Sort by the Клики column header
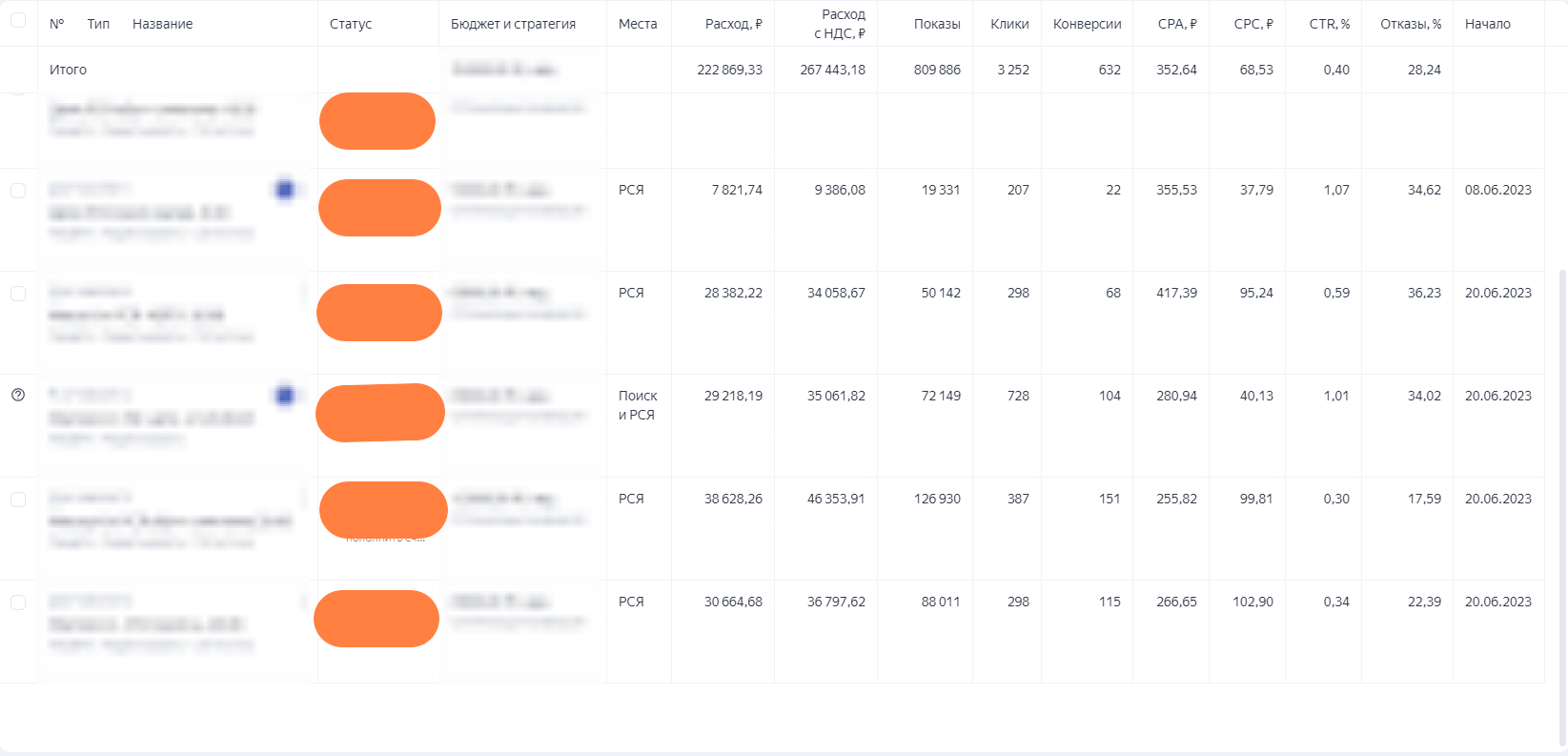The height and width of the screenshot is (756, 1568). (x=1009, y=24)
